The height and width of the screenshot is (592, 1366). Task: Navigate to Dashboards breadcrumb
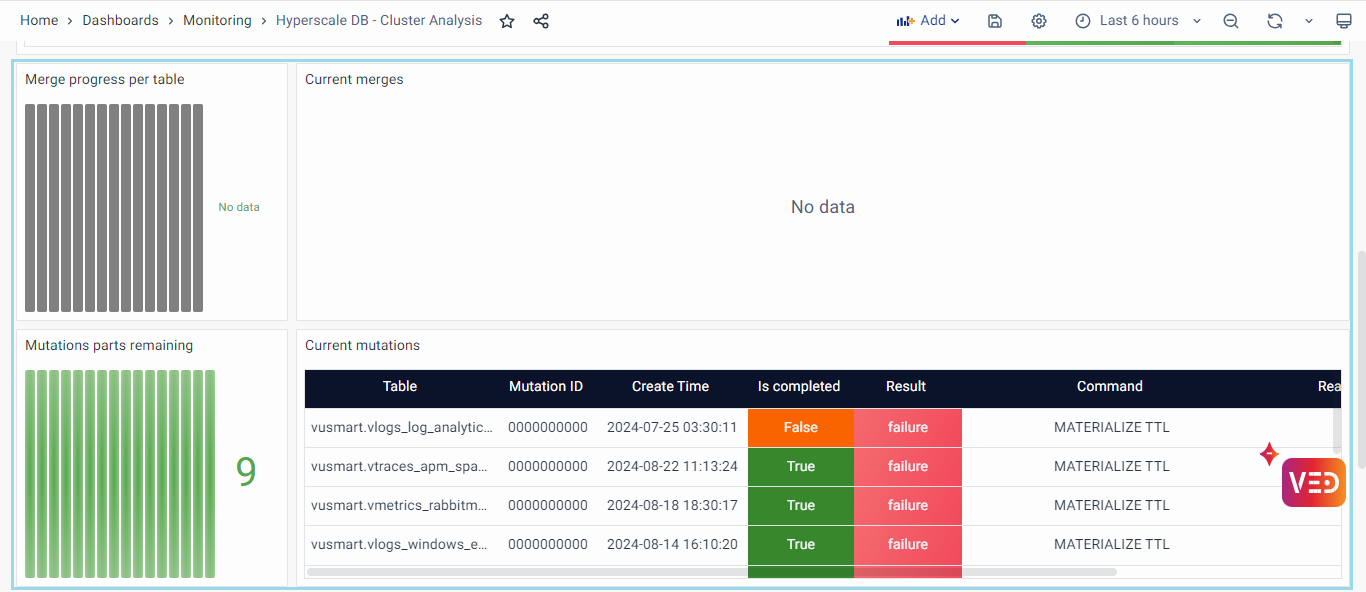(x=120, y=21)
